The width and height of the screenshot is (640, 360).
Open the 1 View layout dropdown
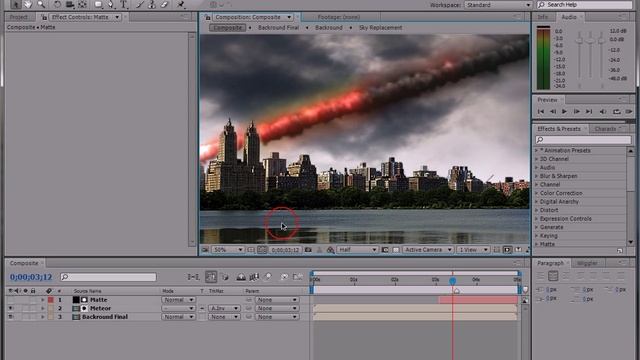tap(473, 249)
